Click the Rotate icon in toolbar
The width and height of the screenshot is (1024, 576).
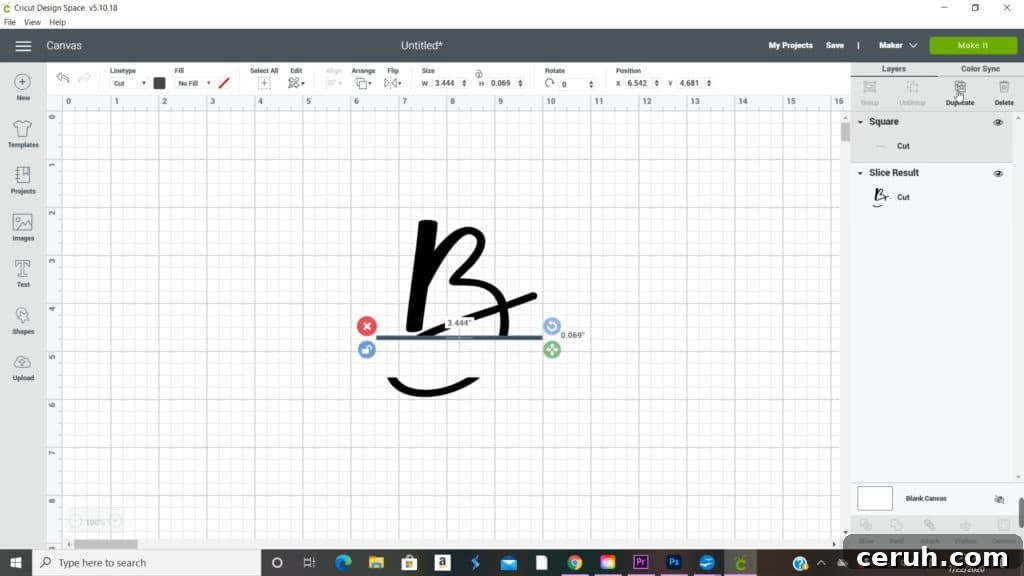click(549, 83)
